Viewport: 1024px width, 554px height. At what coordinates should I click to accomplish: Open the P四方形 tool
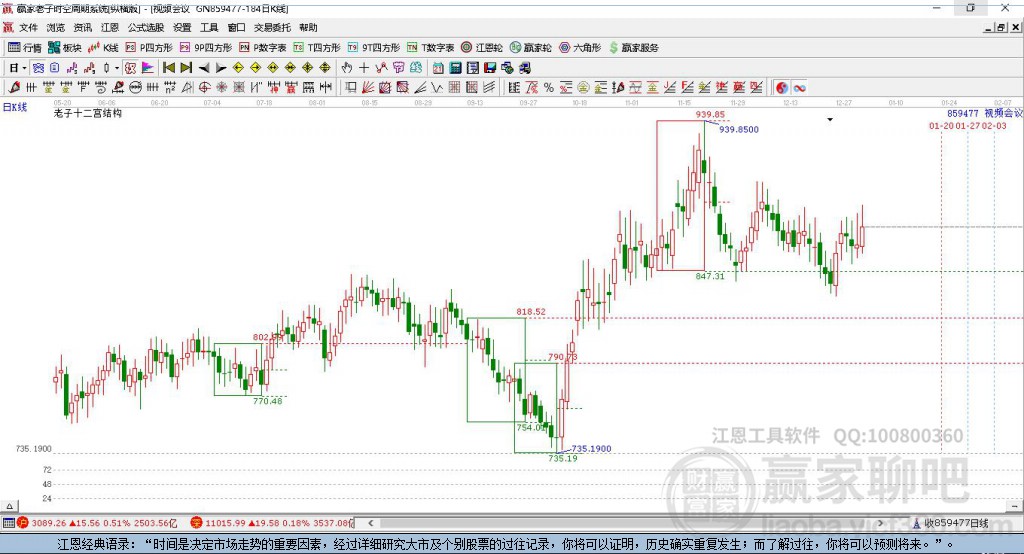(149, 48)
